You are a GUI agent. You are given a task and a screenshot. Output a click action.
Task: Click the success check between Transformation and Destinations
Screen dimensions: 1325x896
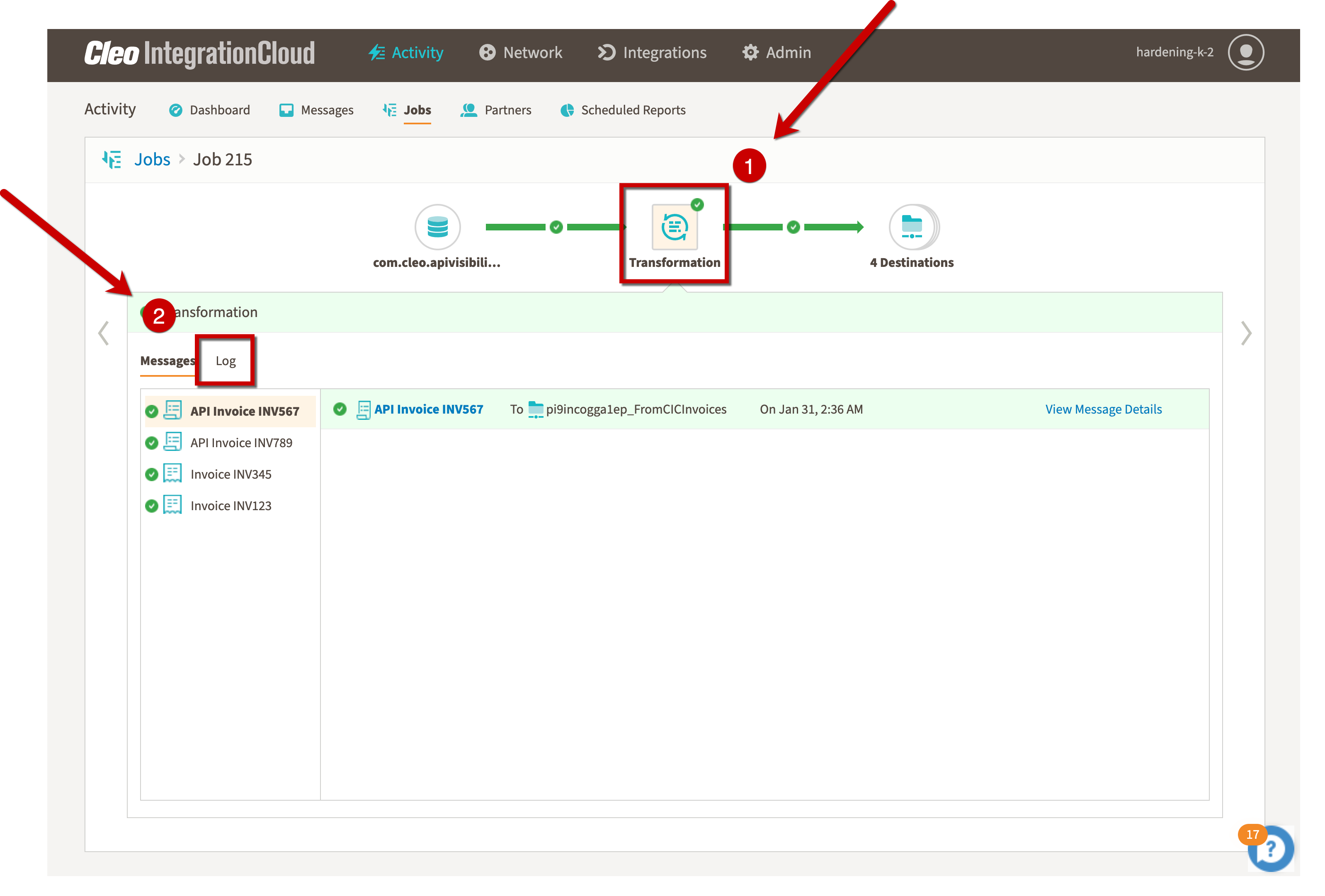[793, 228]
